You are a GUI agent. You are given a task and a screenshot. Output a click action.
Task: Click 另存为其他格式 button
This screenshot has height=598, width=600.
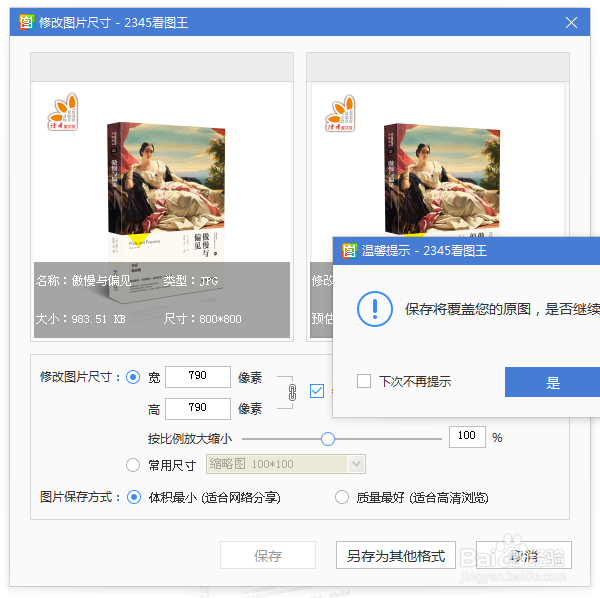point(396,555)
